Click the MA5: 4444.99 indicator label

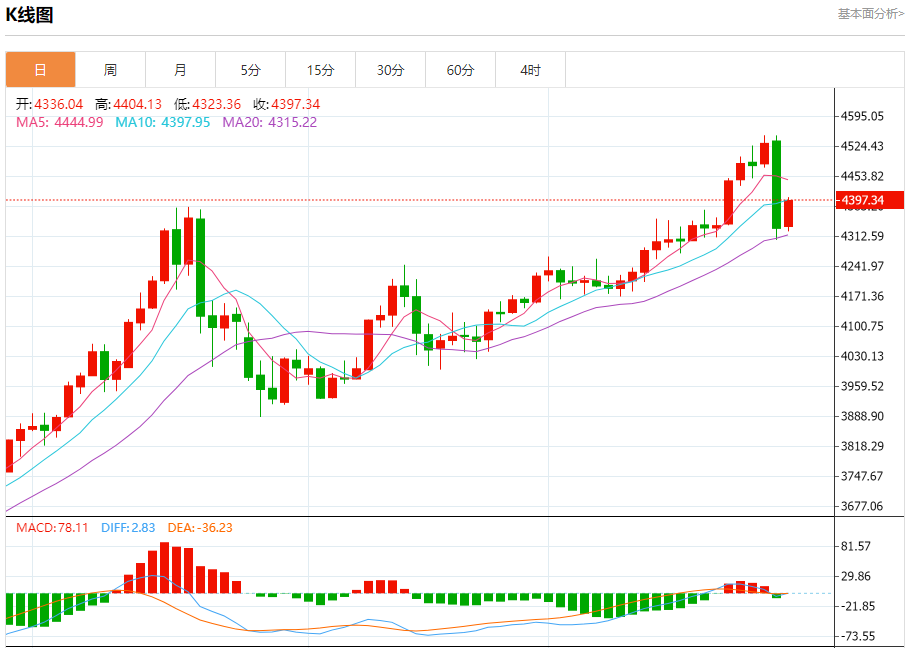tap(59, 122)
